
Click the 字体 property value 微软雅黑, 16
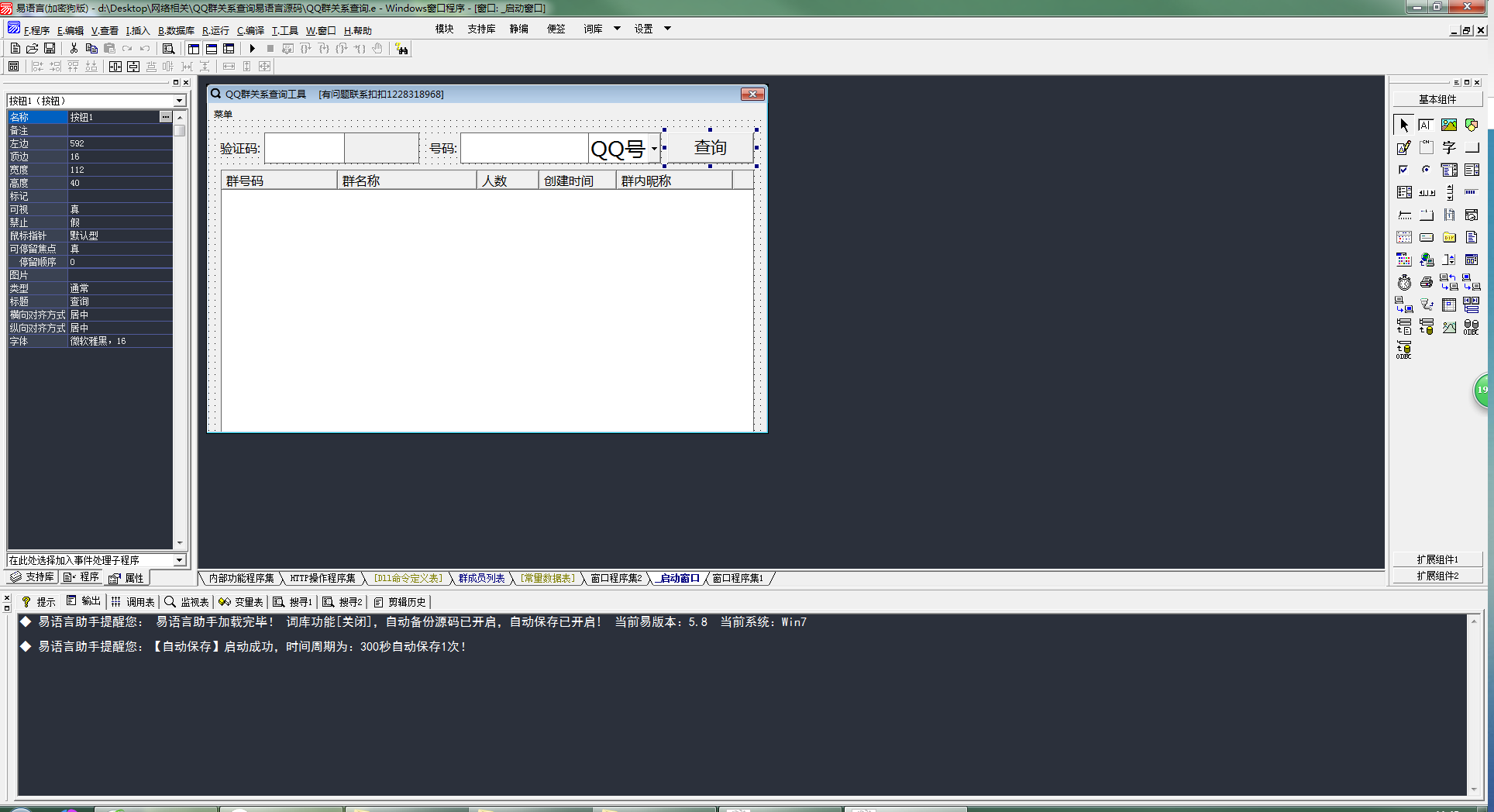(x=120, y=341)
